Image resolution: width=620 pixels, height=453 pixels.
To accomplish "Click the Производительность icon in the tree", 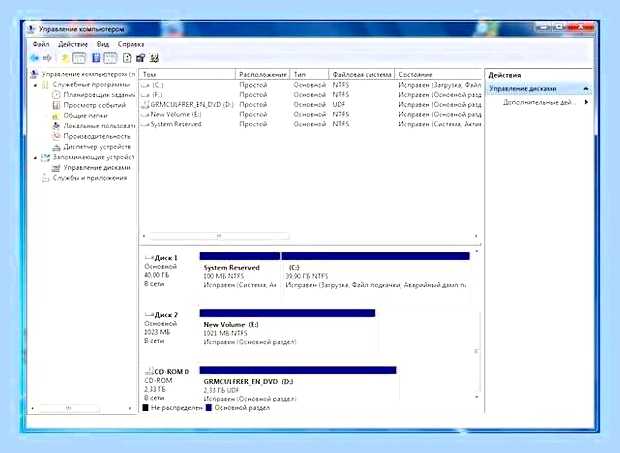I will (x=56, y=136).
